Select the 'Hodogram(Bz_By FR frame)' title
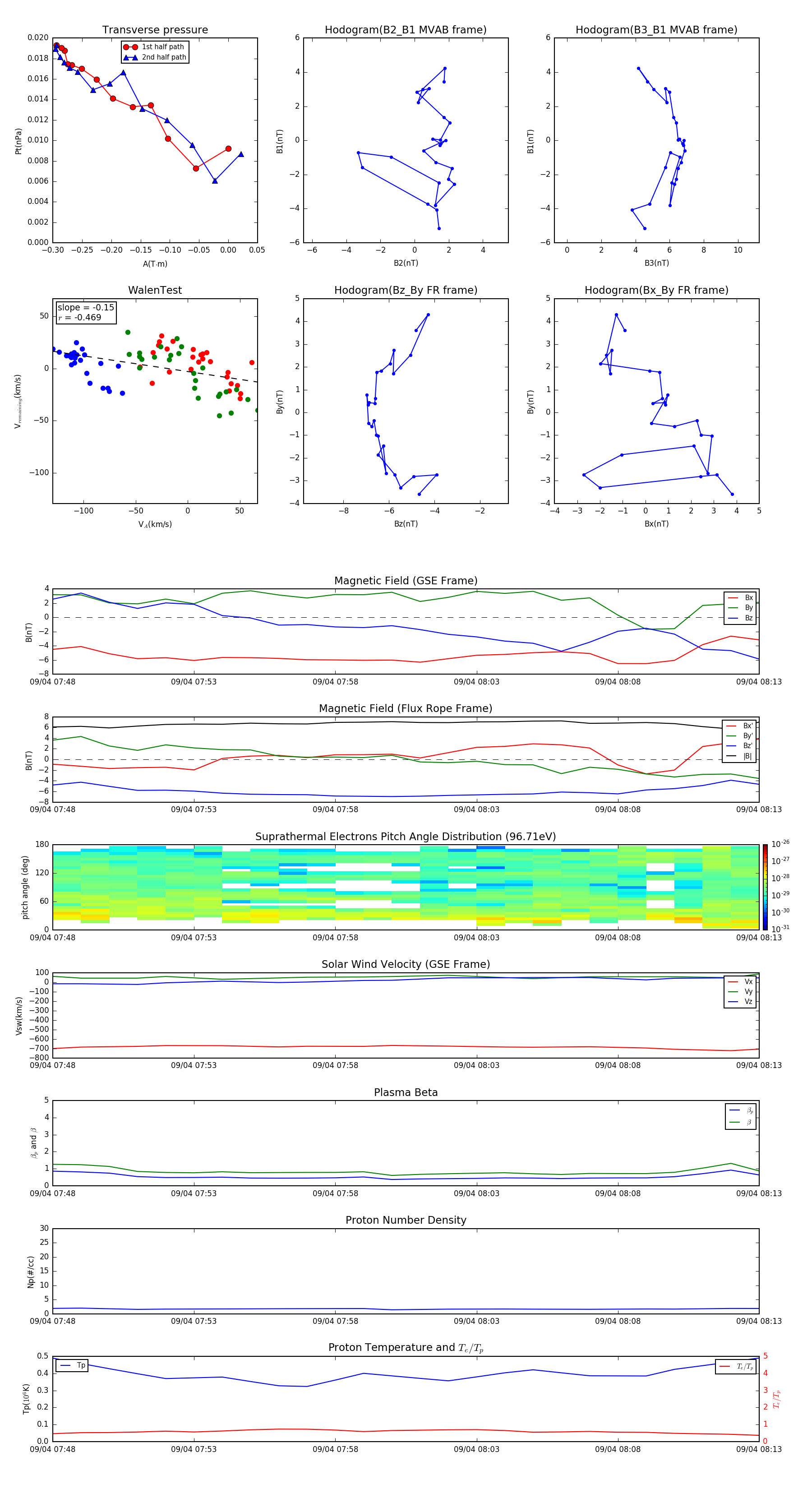 (x=406, y=290)
